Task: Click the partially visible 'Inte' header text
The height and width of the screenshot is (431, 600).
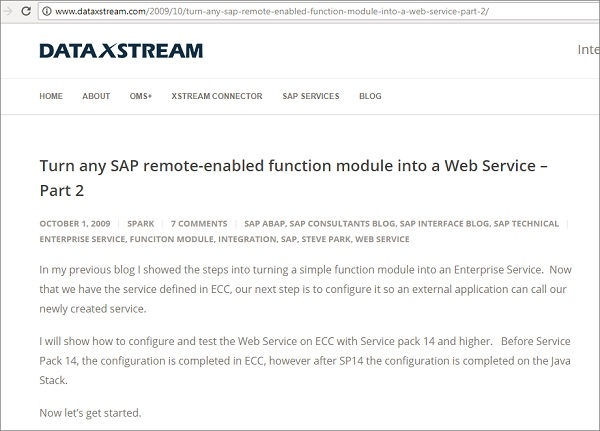Action: click(x=589, y=49)
